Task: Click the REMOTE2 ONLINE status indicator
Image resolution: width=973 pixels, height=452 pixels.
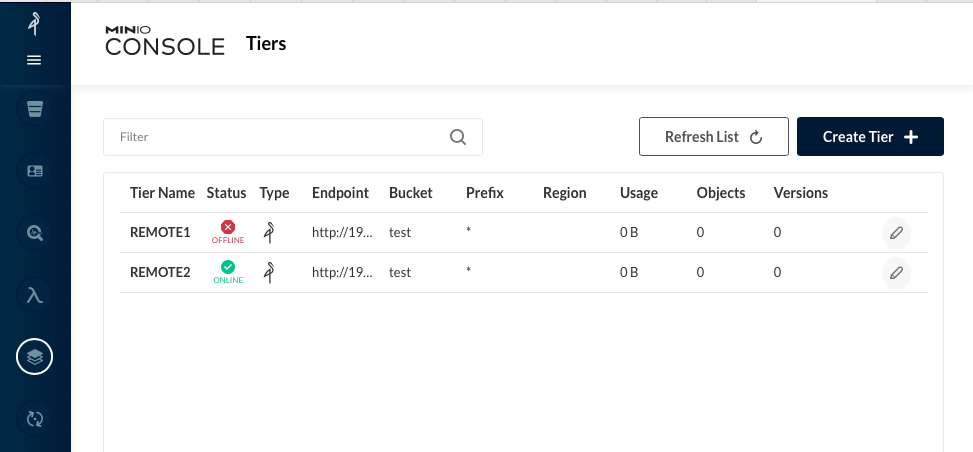Action: click(x=228, y=272)
